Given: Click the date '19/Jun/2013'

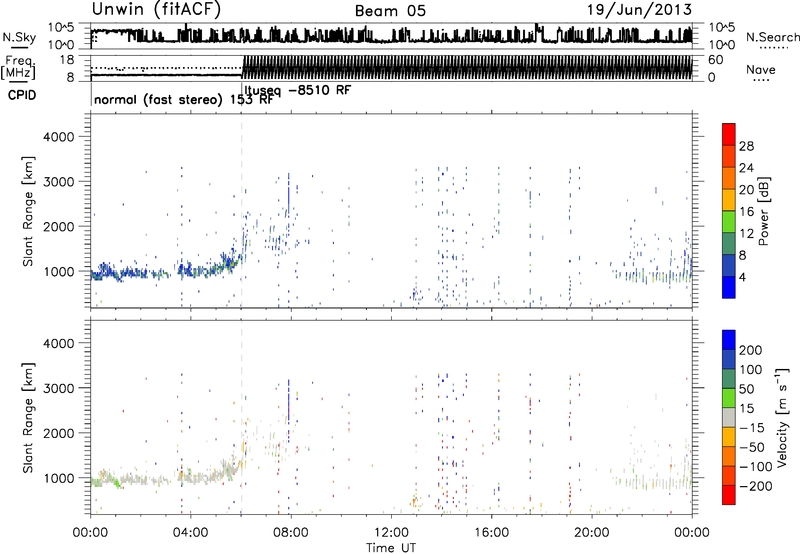Looking at the screenshot, I should tap(639, 10).
